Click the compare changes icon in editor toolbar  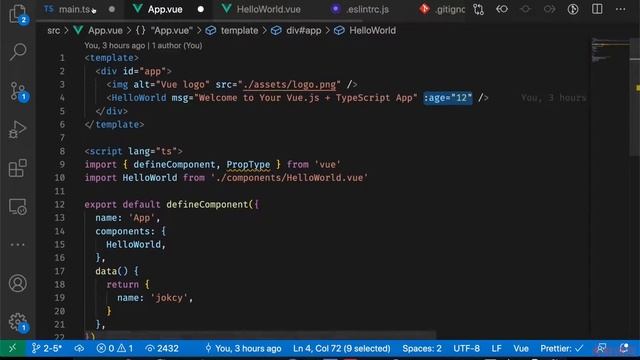point(478,9)
